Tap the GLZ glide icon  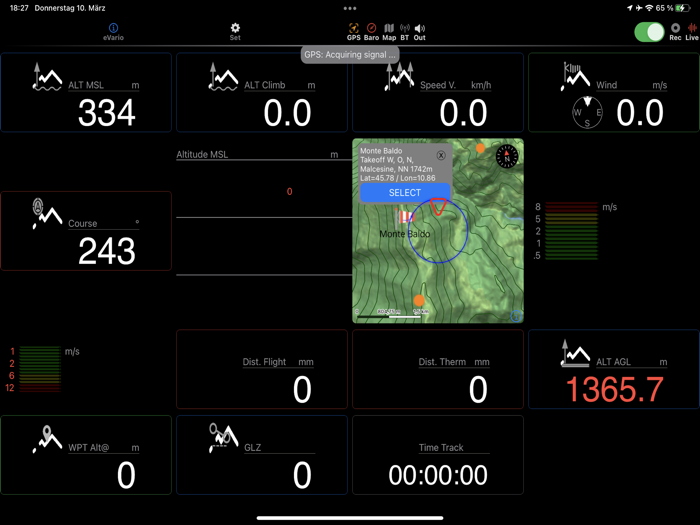pyautogui.click(x=224, y=438)
